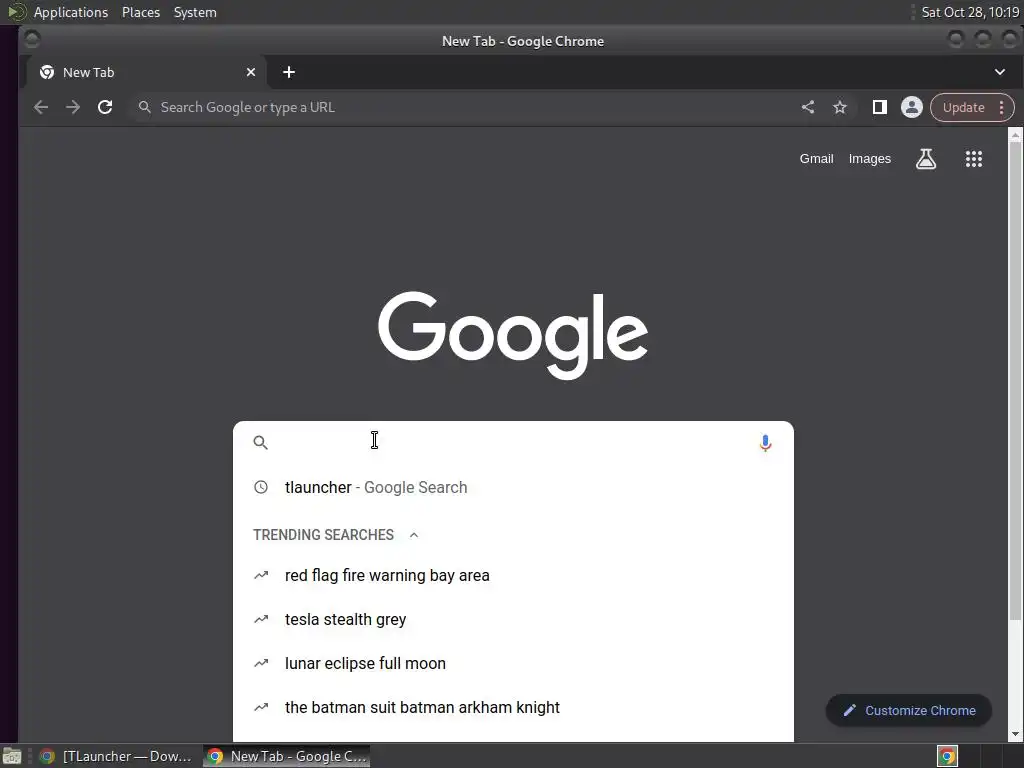This screenshot has width=1024, height=768.
Task: Click the scrollbar down arrow
Action: click(x=1015, y=734)
